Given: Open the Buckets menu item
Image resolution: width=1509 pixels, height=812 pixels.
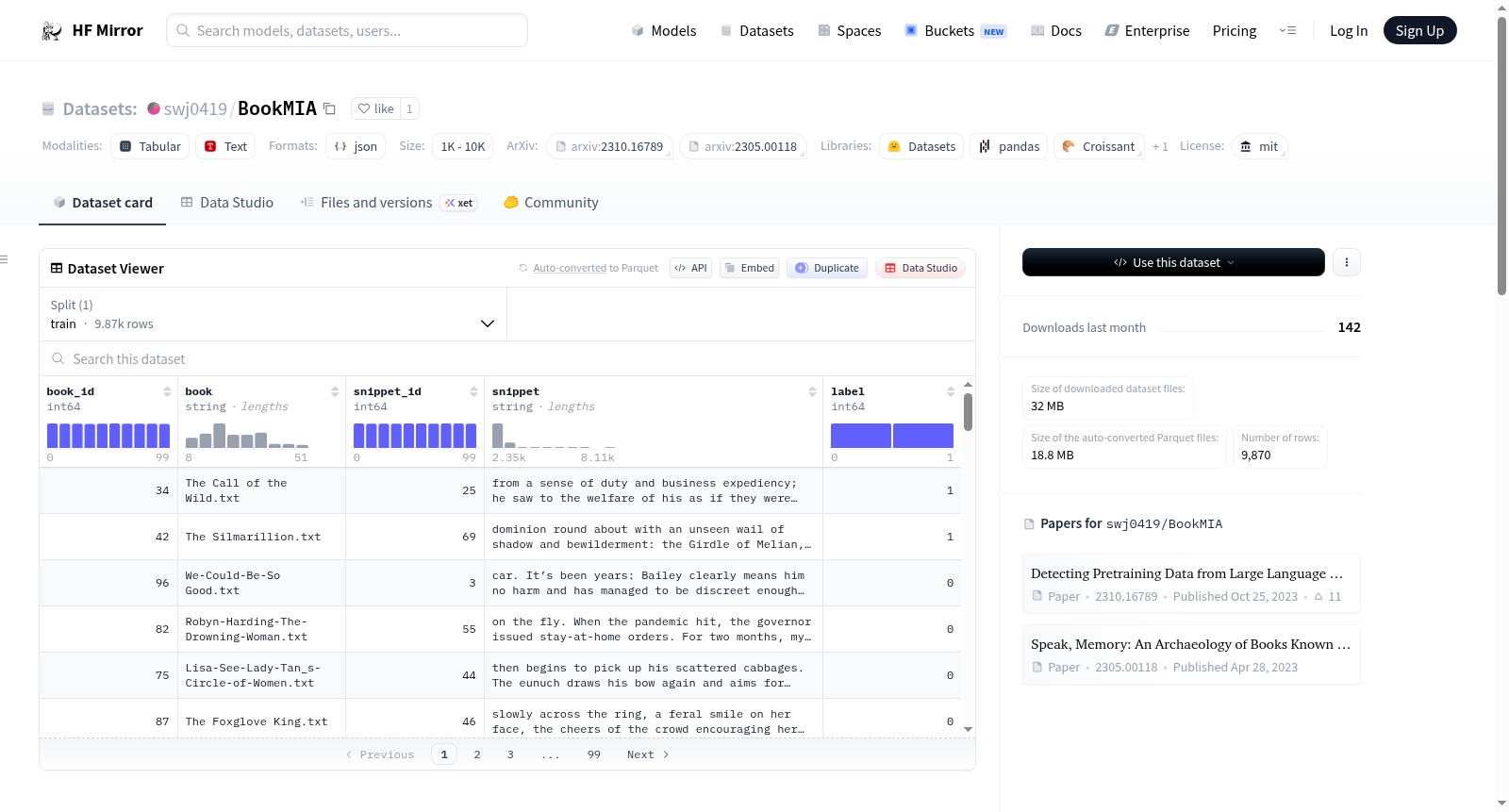Looking at the screenshot, I should (x=955, y=31).
